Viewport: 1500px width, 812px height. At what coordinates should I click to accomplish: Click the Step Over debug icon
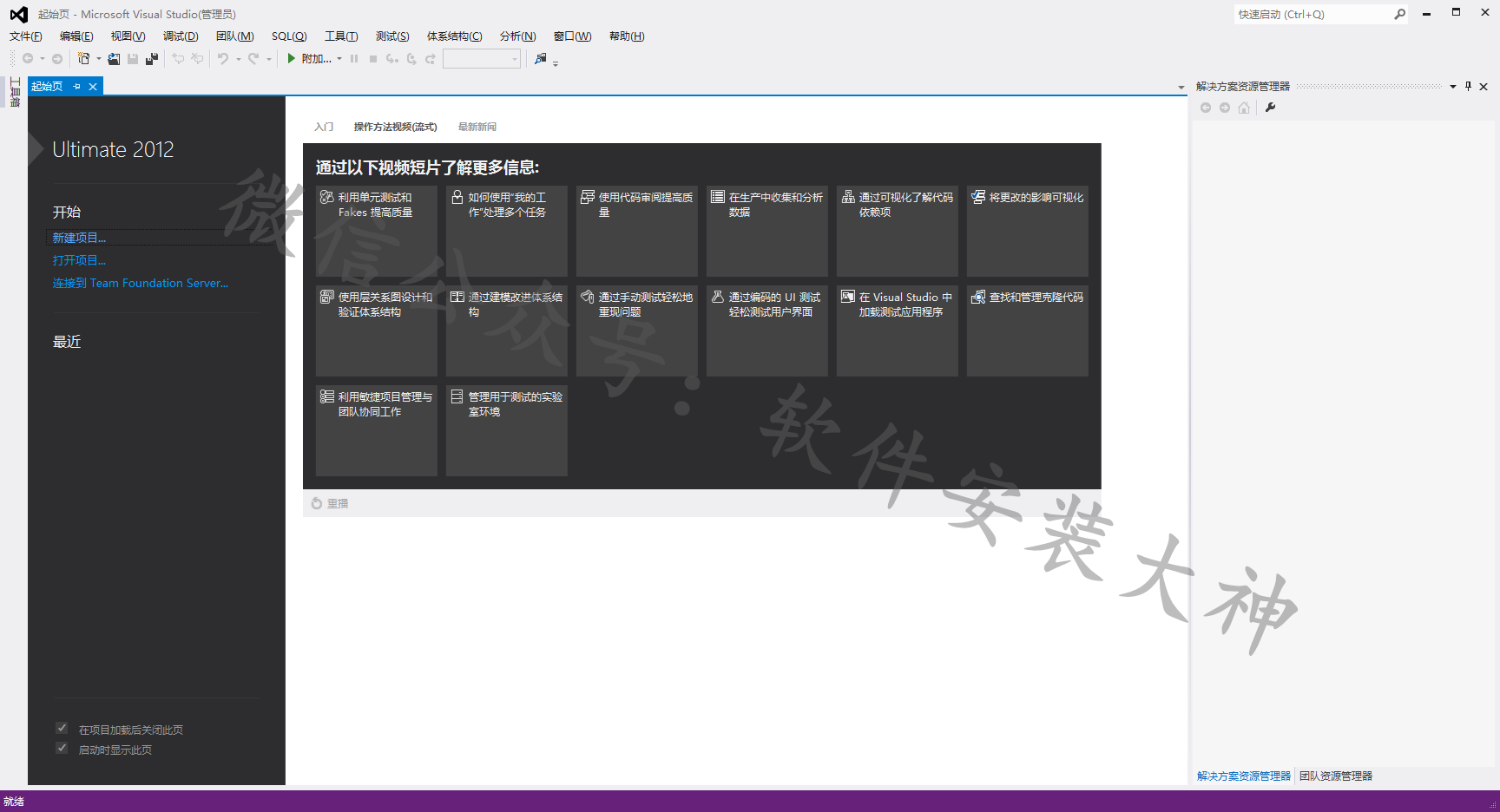tap(411, 59)
